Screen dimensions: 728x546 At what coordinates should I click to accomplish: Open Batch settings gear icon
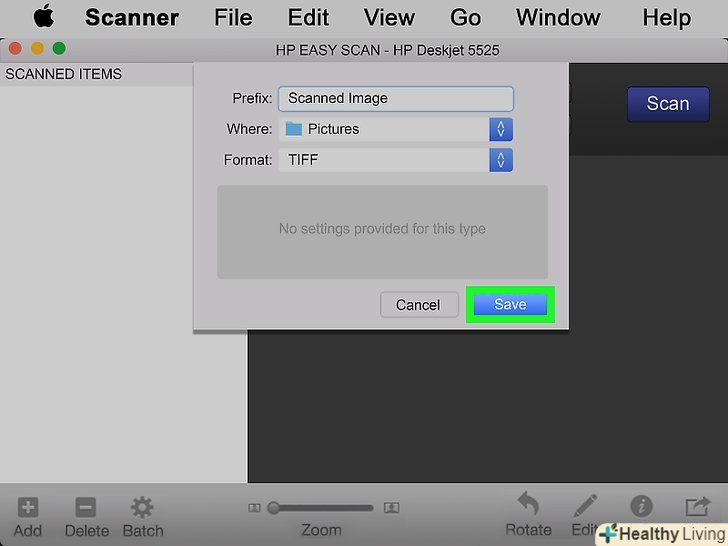click(142, 507)
